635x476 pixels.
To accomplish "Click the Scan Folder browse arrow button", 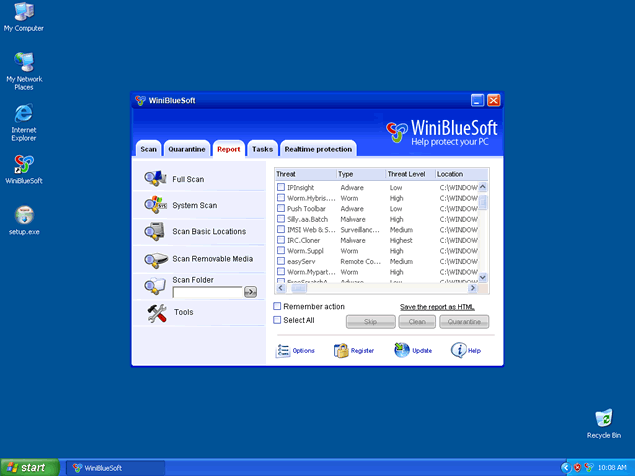I will pyautogui.click(x=250, y=292).
